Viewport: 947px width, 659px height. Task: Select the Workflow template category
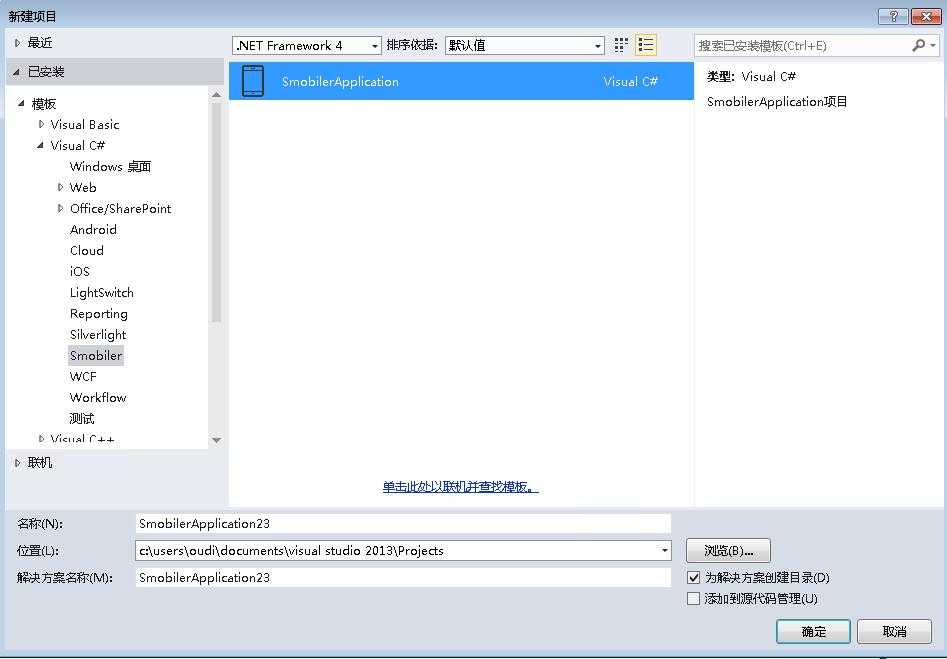click(x=98, y=397)
